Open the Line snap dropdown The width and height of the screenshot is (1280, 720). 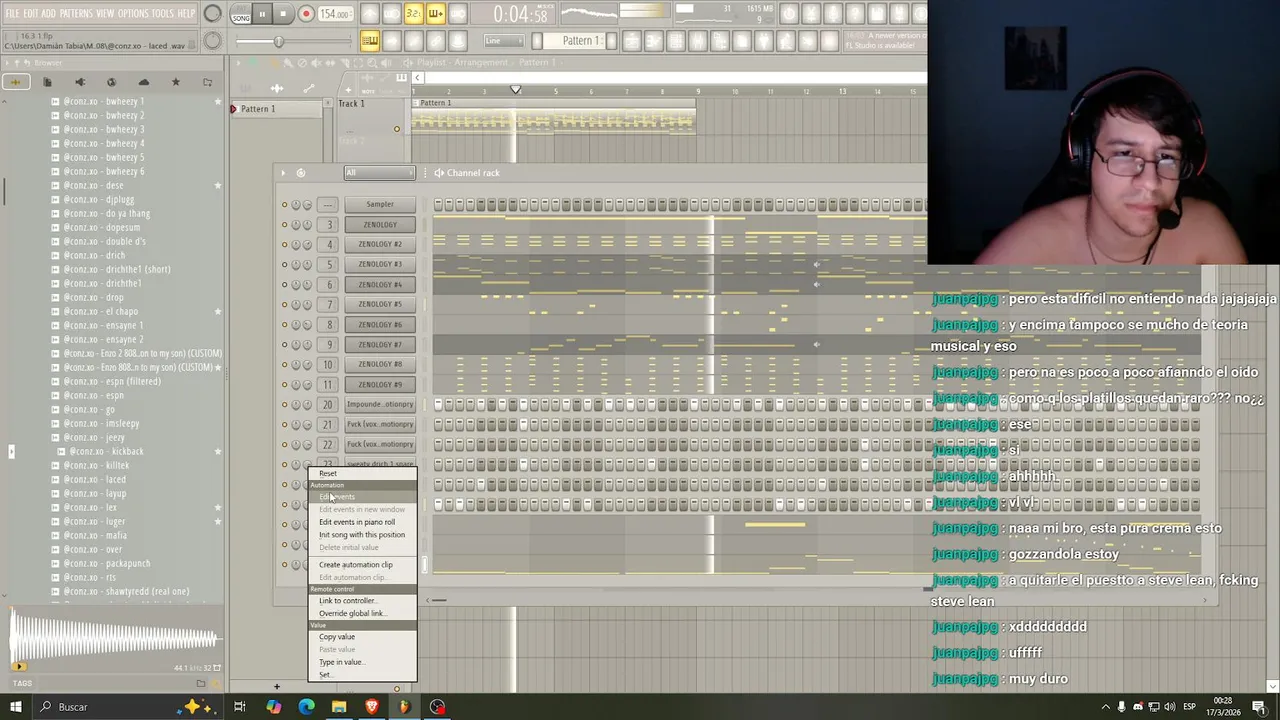pos(505,41)
